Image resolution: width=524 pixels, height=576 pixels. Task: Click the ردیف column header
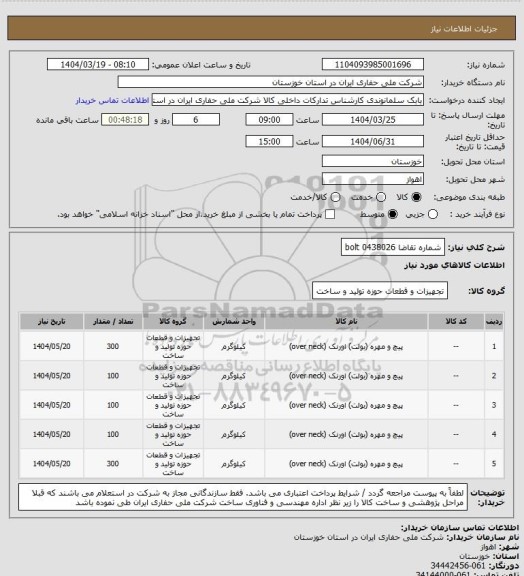coord(494,321)
